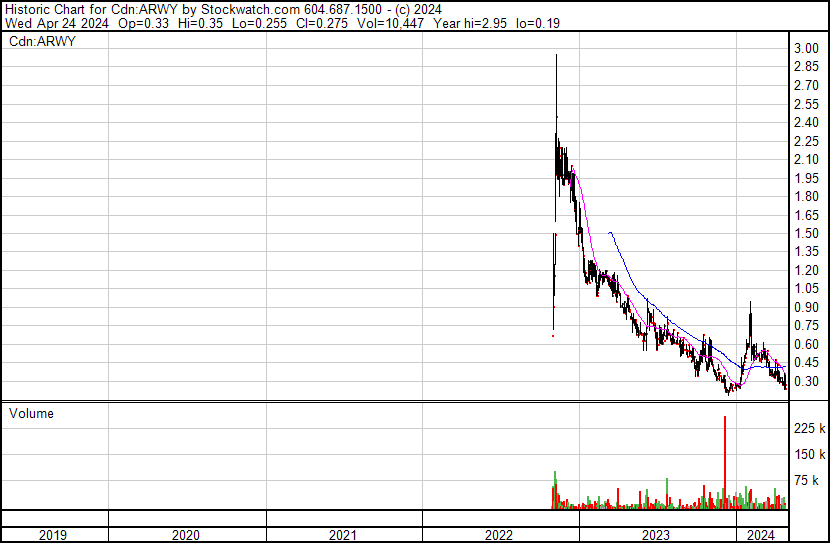Viewport: 830px width, 543px height.
Task: Click the 2021 label on time axis
Action: 343,535
